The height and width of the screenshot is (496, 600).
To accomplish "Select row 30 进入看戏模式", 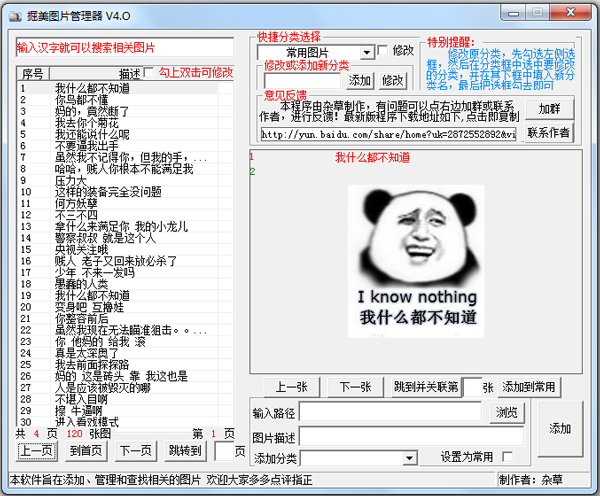I will point(125,422).
